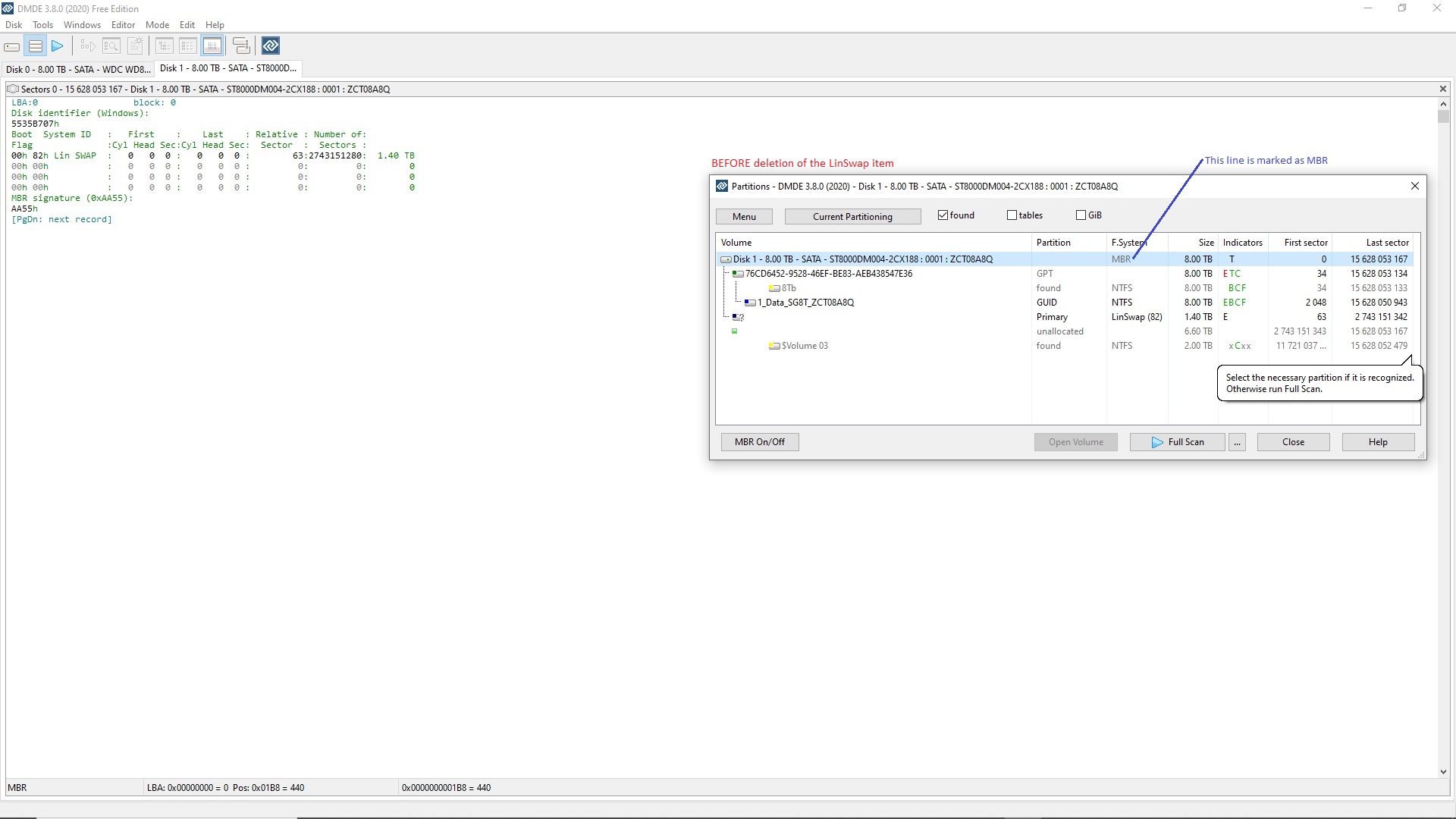
Task: Switch to the Disk 0 WDC tab
Action: pyautogui.click(x=78, y=69)
